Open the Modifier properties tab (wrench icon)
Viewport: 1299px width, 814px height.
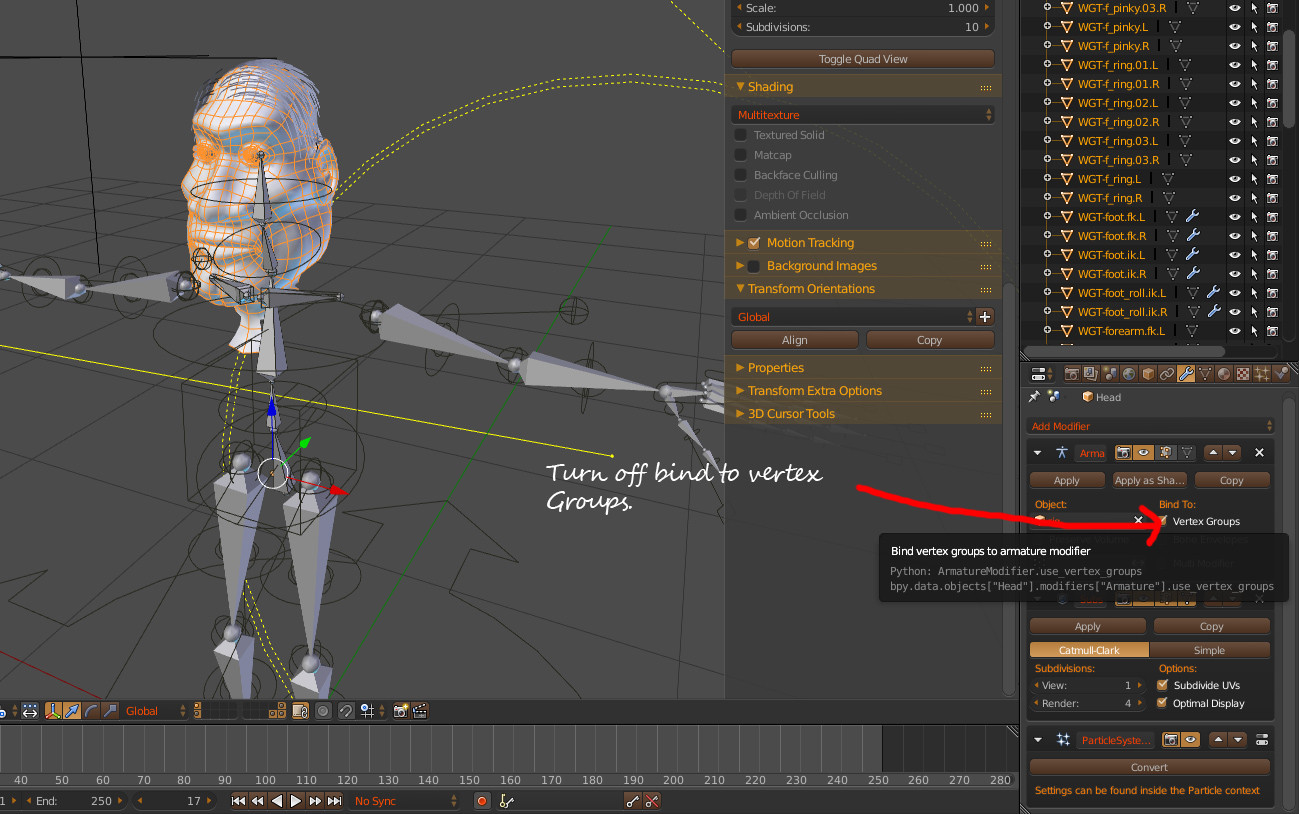(x=1185, y=373)
